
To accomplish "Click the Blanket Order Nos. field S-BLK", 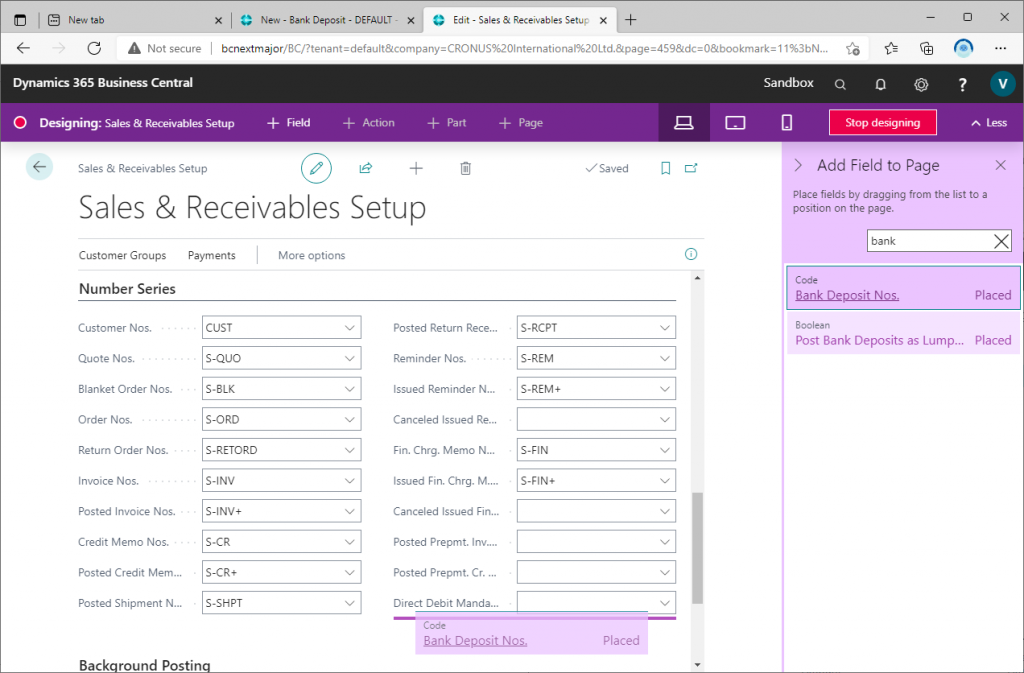I will (x=281, y=389).
